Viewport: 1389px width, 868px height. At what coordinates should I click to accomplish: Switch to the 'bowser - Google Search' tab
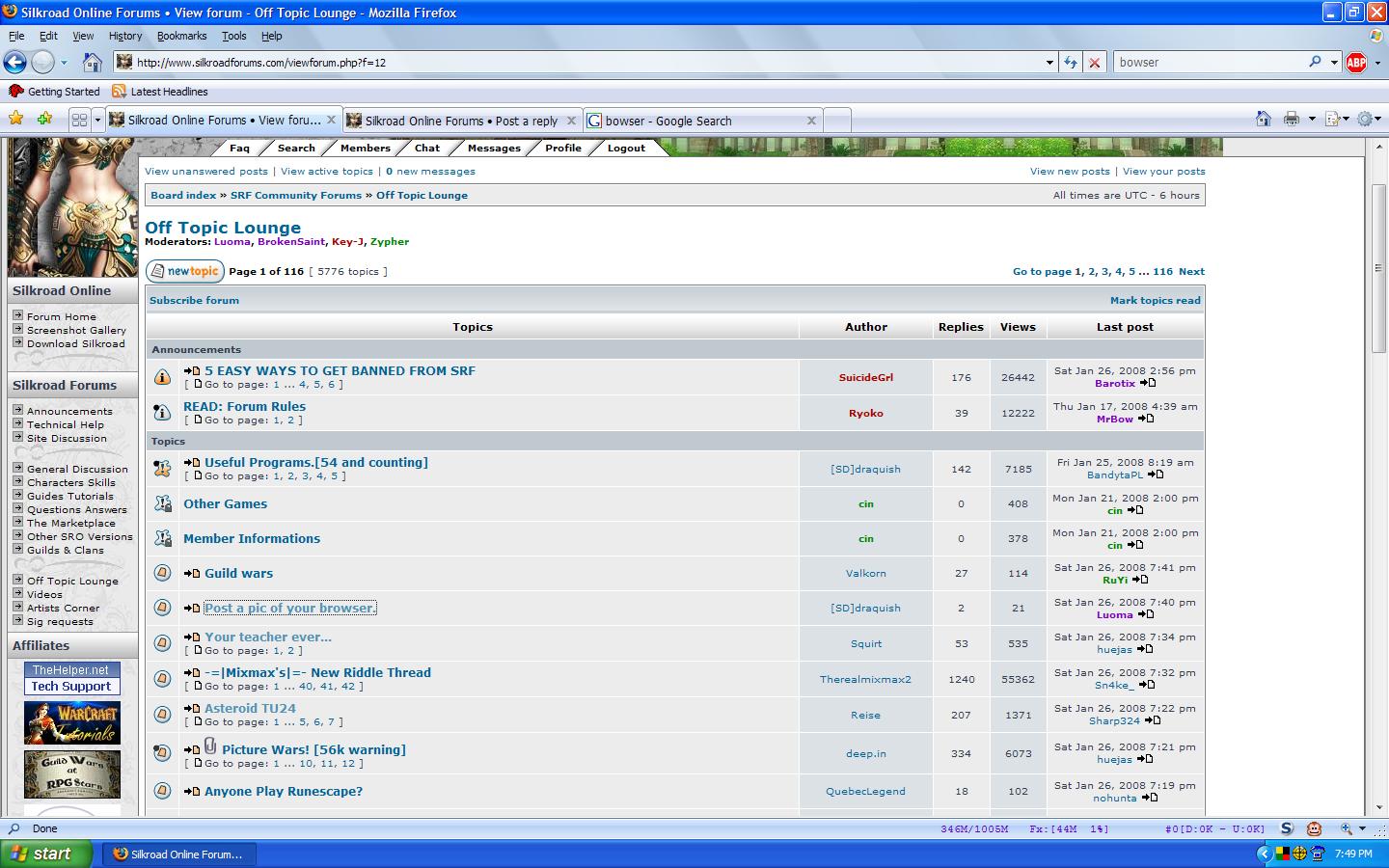pos(694,121)
